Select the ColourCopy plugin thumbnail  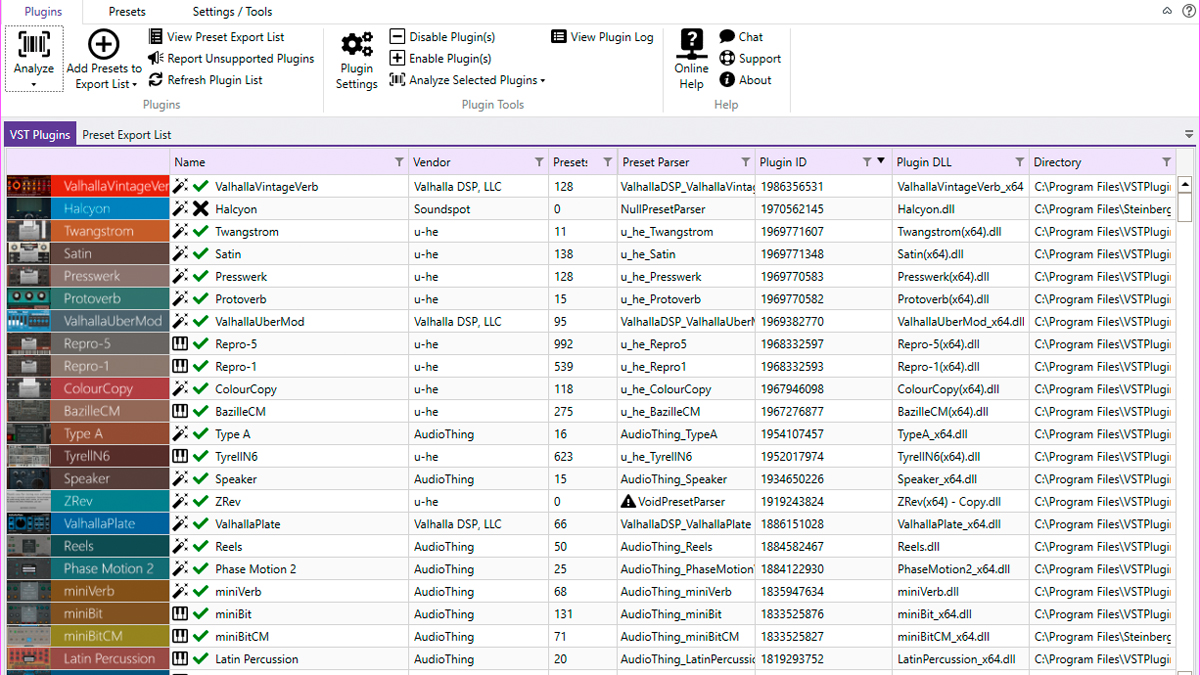click(x=88, y=389)
